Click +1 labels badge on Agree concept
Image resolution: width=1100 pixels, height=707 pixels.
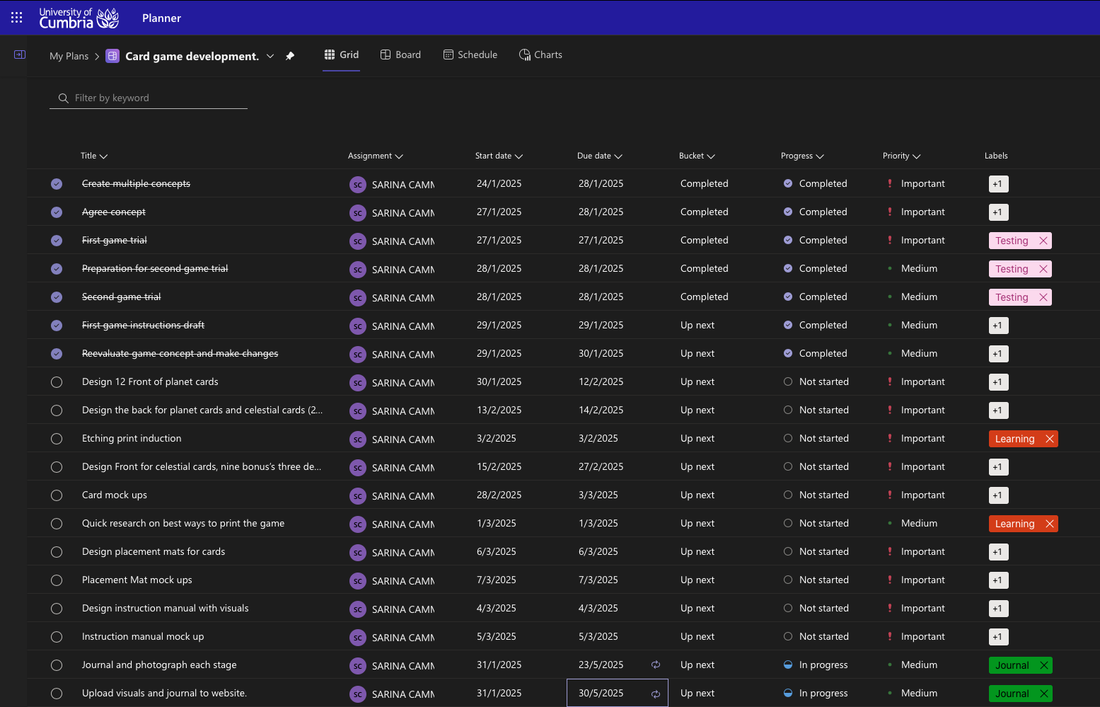pyautogui.click(x=998, y=213)
